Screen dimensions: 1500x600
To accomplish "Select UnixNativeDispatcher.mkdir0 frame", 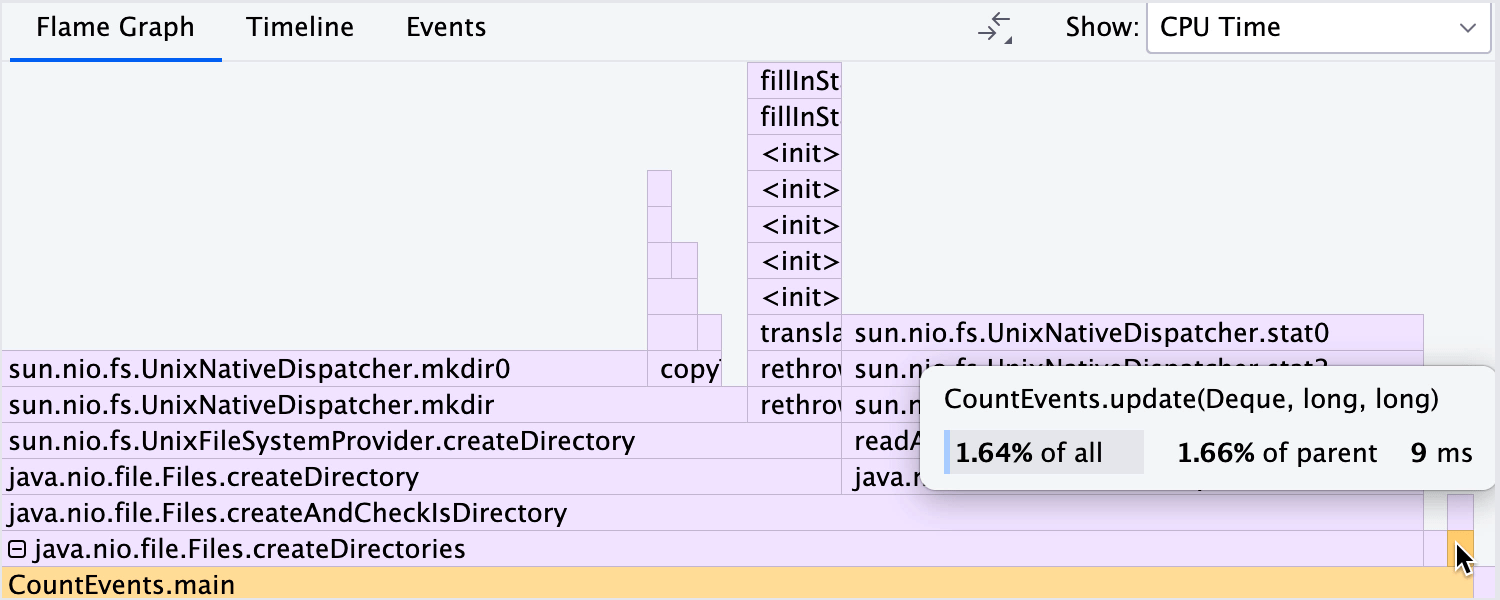I will [325, 369].
